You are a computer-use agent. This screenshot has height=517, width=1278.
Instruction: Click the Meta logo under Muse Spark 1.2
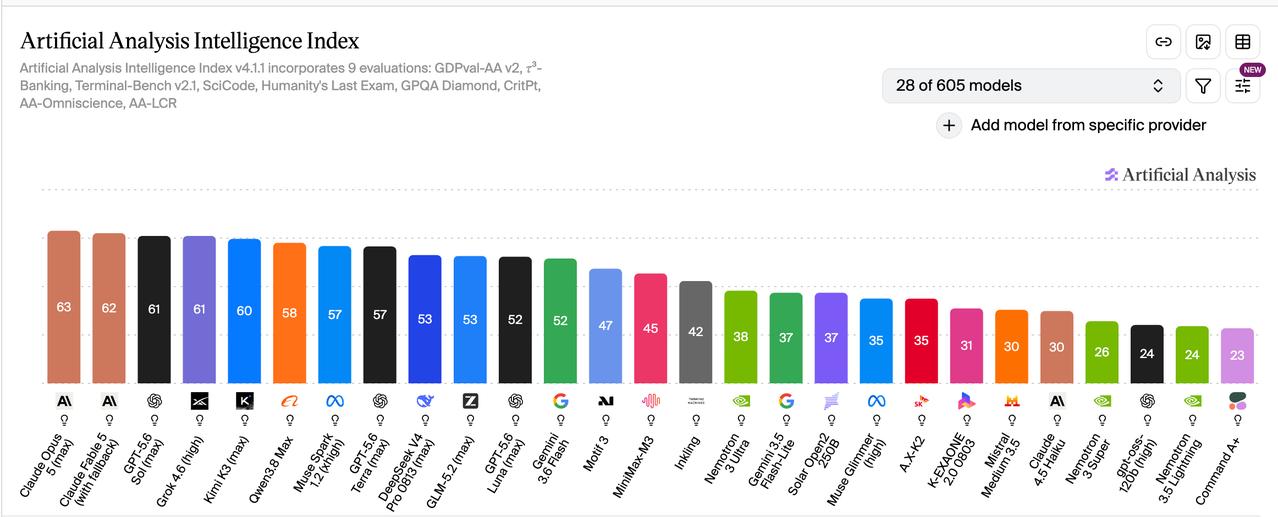click(x=335, y=400)
